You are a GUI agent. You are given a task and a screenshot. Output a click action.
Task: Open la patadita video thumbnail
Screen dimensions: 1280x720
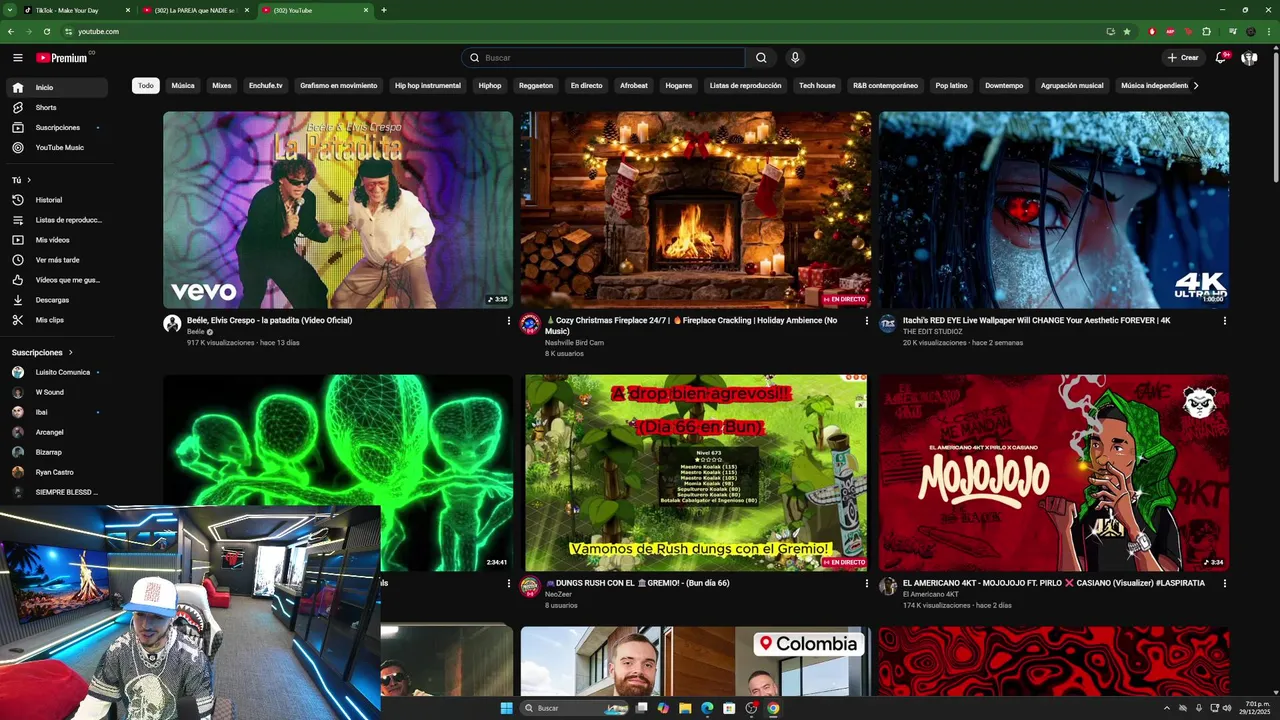coord(338,209)
